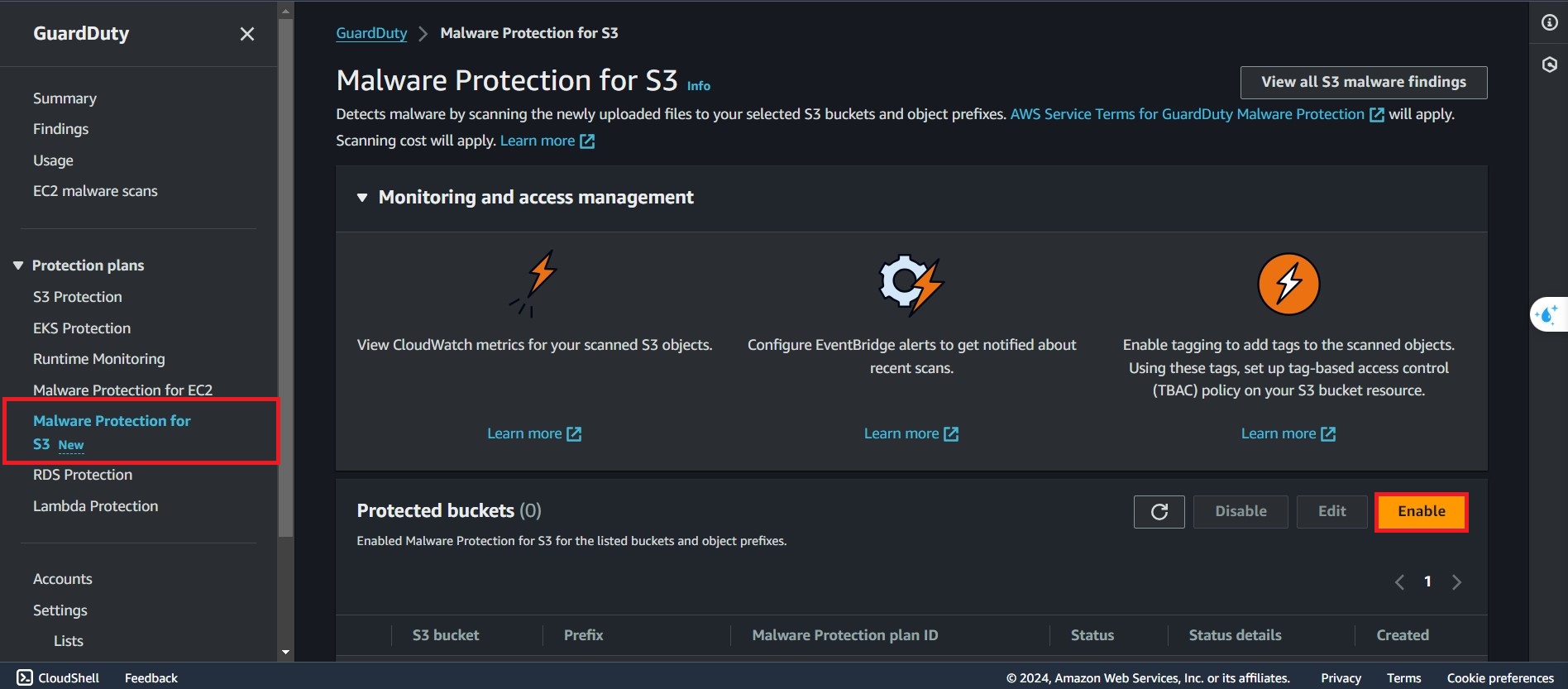Open Findings in the sidebar
1568x689 pixels.
(x=60, y=129)
